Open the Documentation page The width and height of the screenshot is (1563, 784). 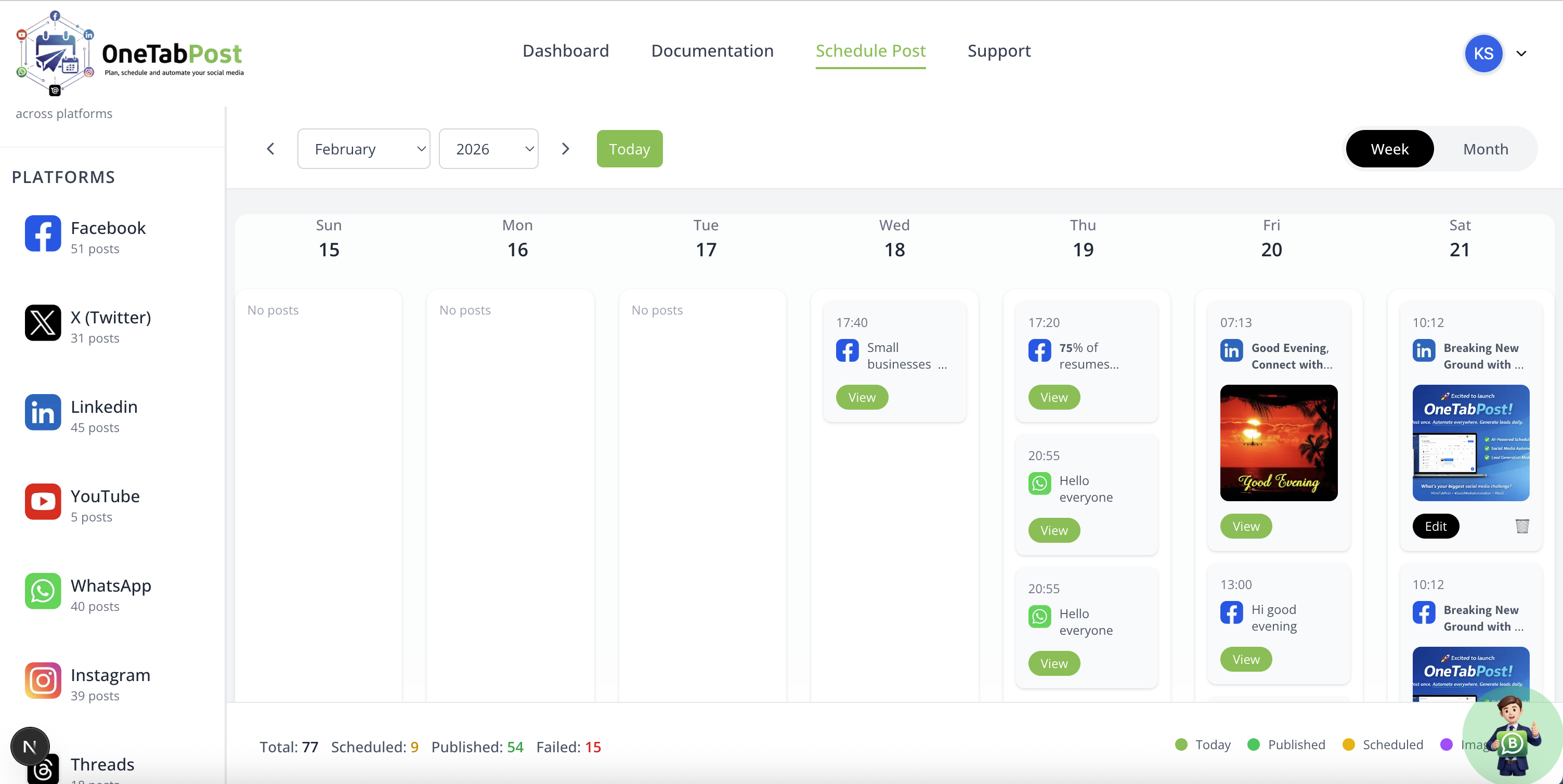(712, 51)
